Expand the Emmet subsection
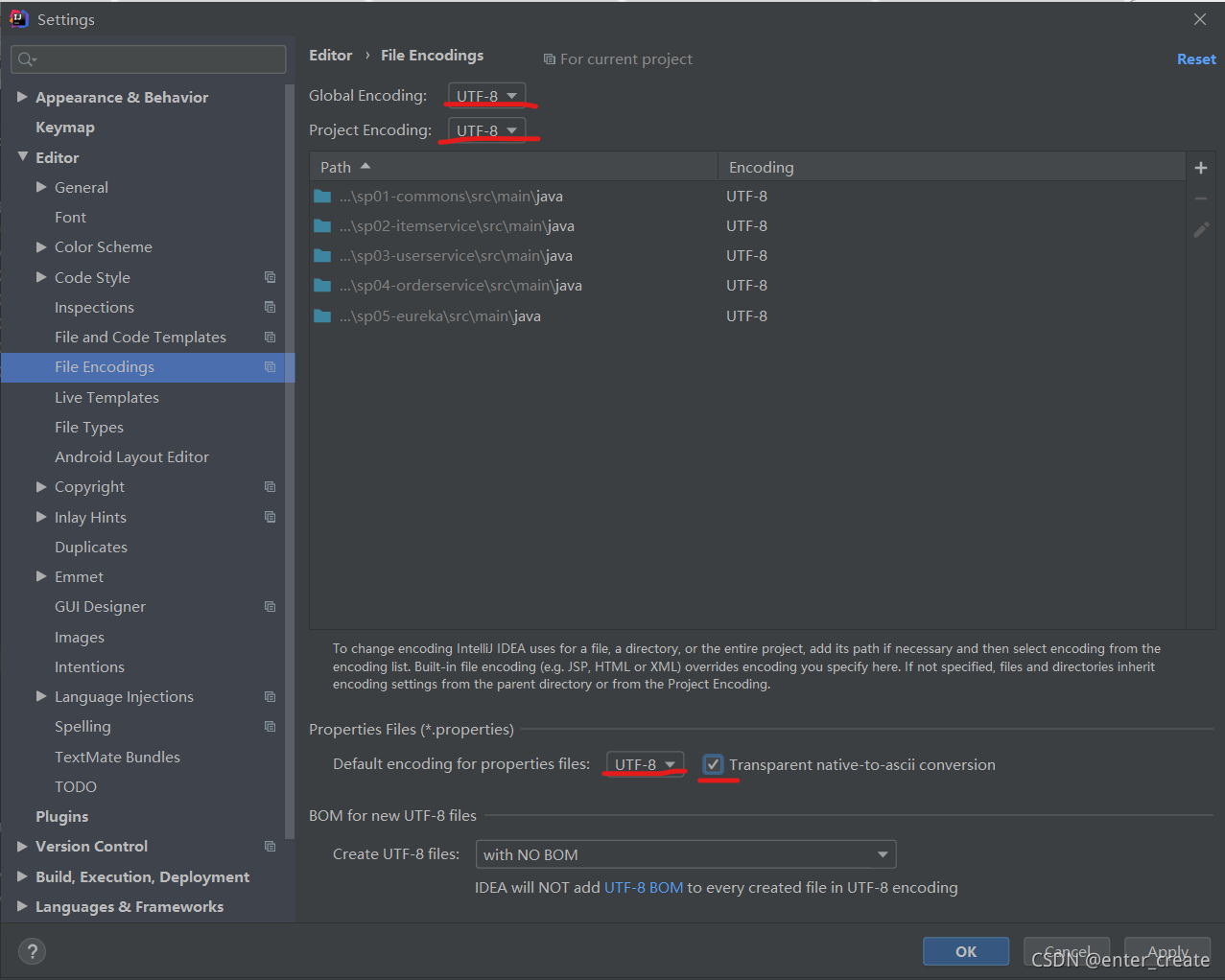The height and width of the screenshot is (980, 1225). click(x=41, y=576)
